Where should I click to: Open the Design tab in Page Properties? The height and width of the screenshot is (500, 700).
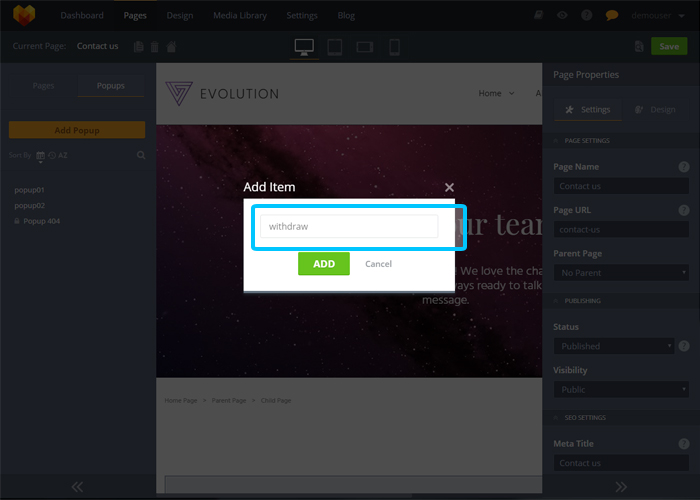tap(655, 110)
